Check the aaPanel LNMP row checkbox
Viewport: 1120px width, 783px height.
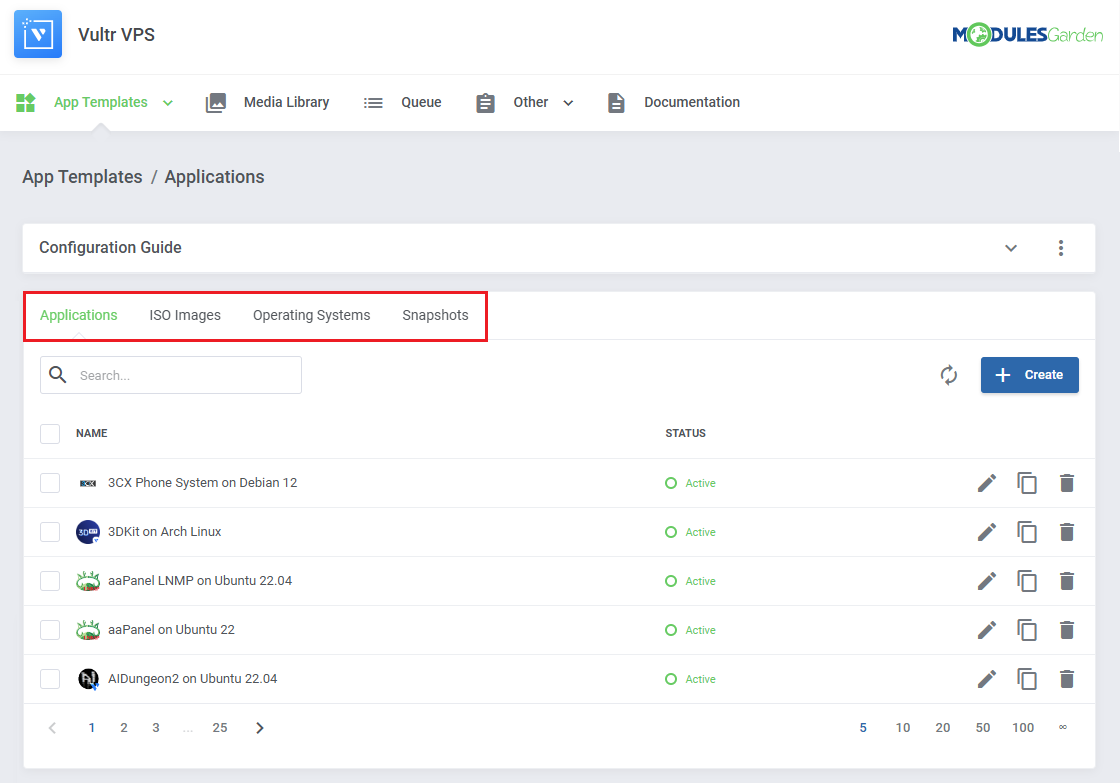pos(50,581)
